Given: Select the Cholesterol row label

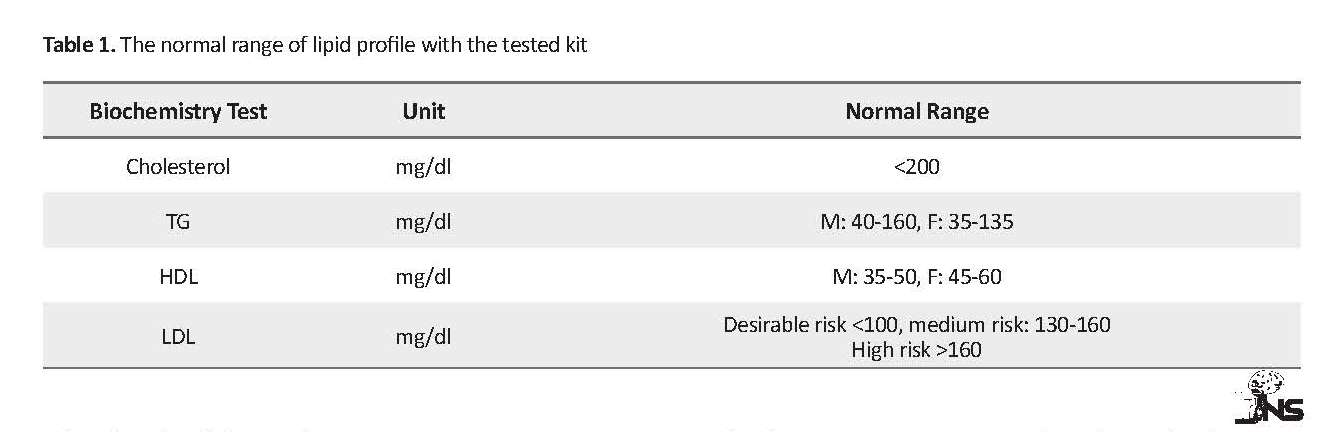Looking at the screenshot, I should tap(178, 167).
